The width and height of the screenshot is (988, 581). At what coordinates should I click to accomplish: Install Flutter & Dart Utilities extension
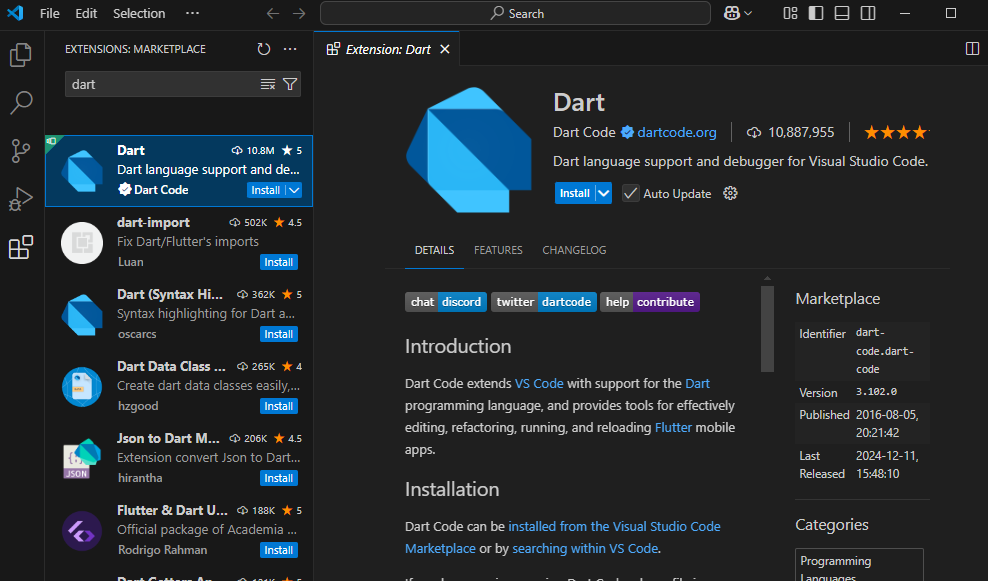pos(279,550)
